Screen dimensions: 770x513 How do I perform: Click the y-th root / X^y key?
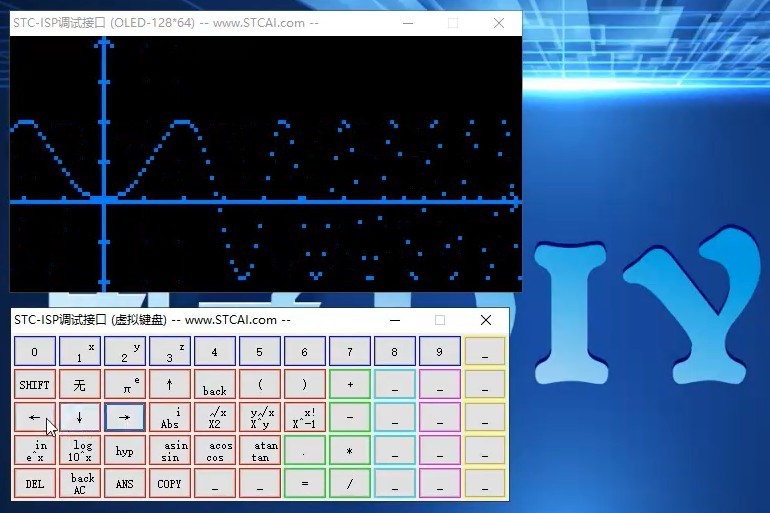(x=260, y=417)
